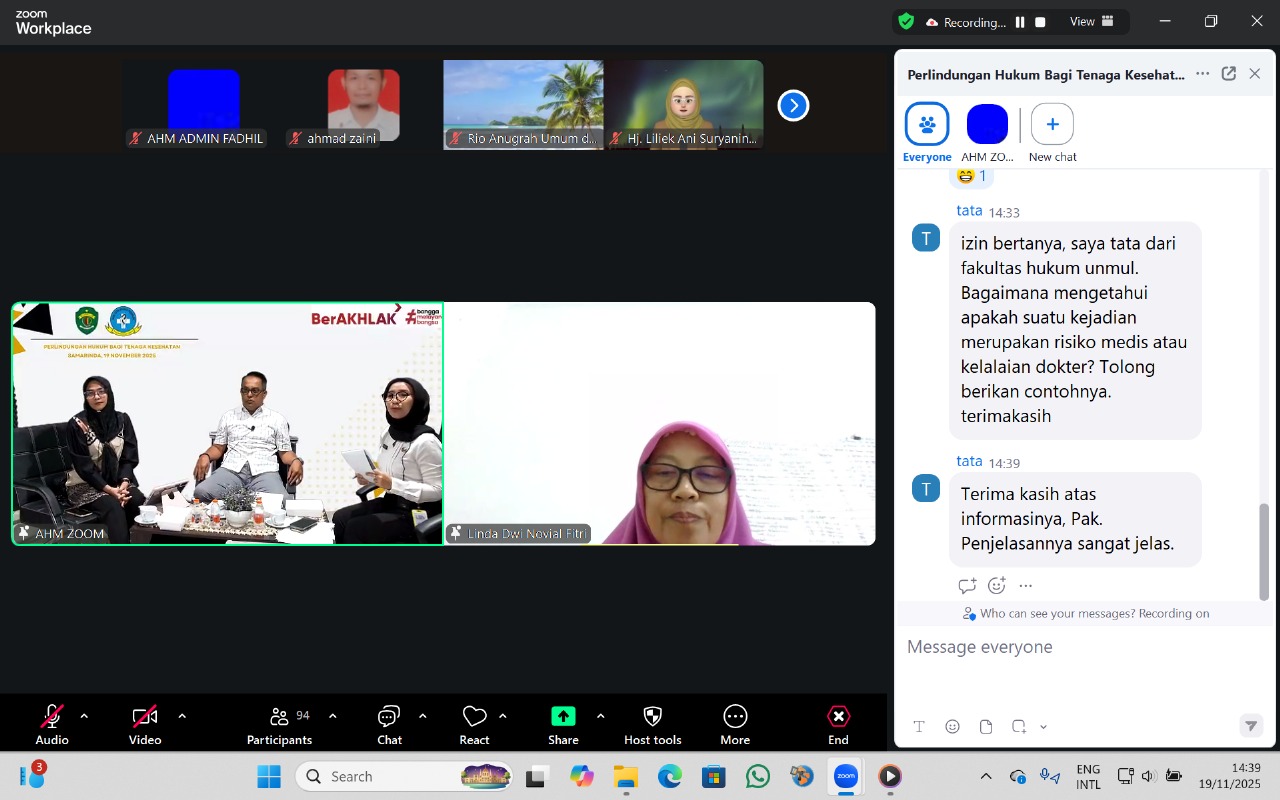Select the Everyone chat tab
The width and height of the screenshot is (1280, 800).
pyautogui.click(x=927, y=133)
